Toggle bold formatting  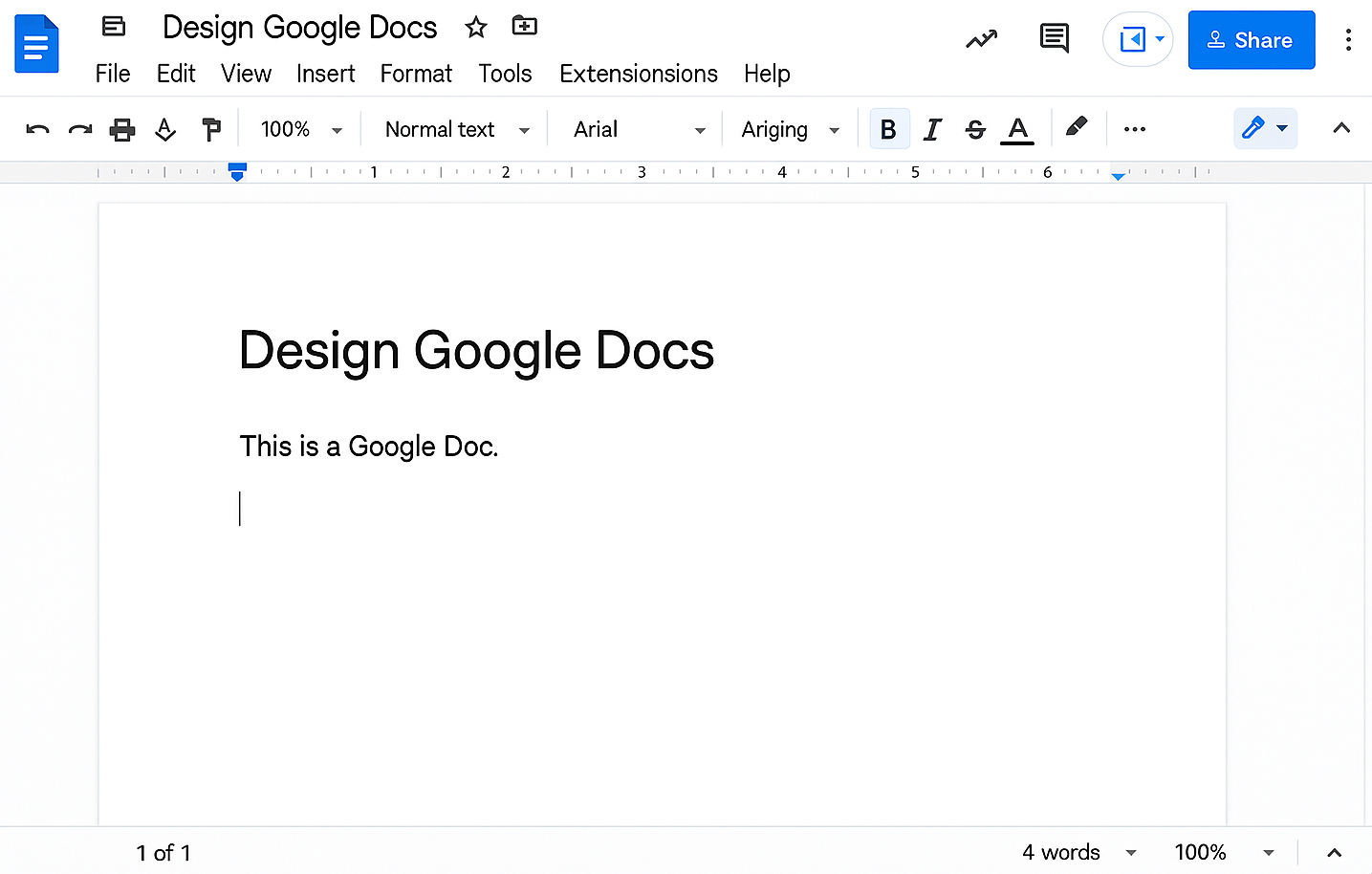(888, 128)
